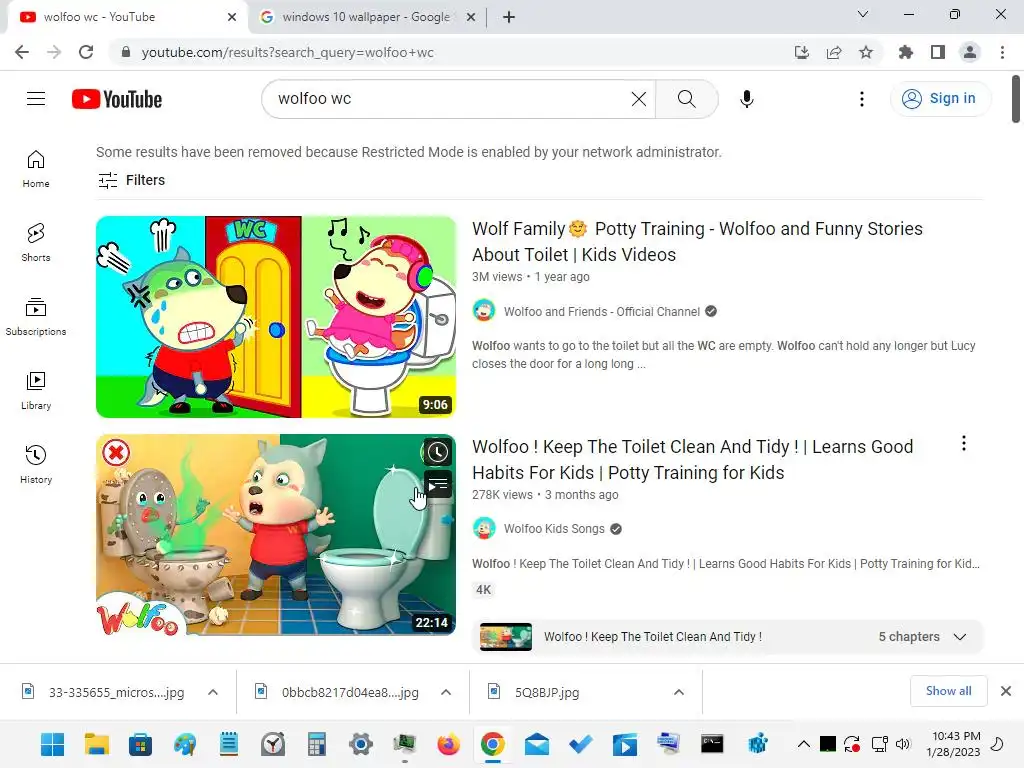Click the Sign in button

939,99
